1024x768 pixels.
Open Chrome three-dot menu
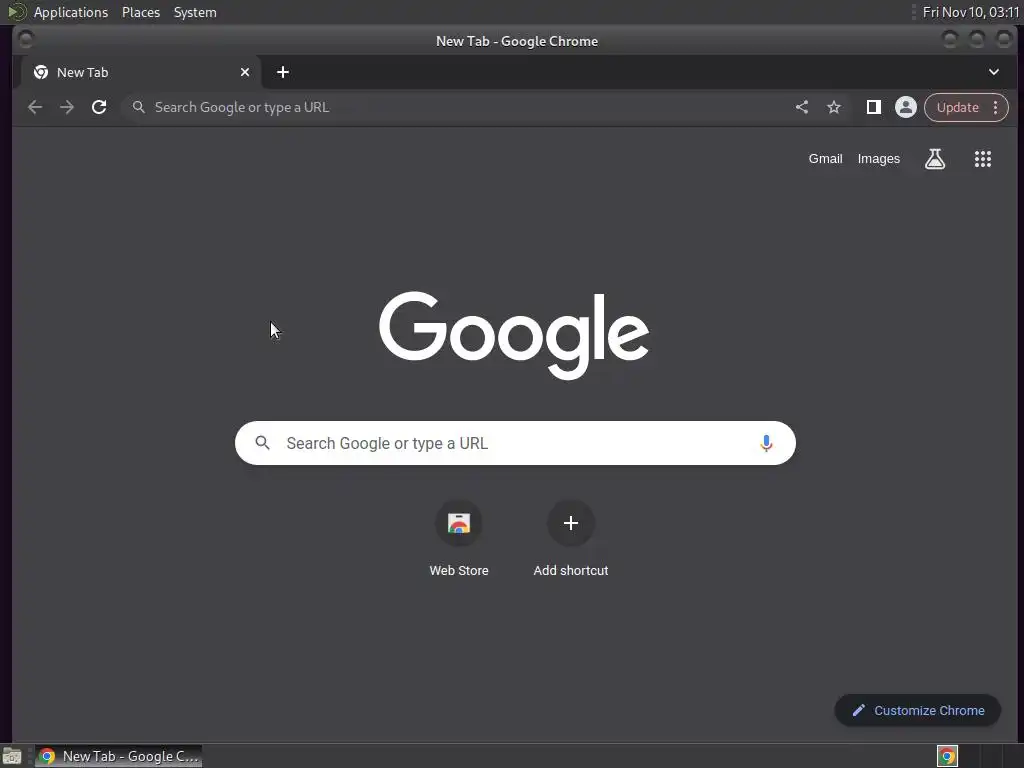996,107
